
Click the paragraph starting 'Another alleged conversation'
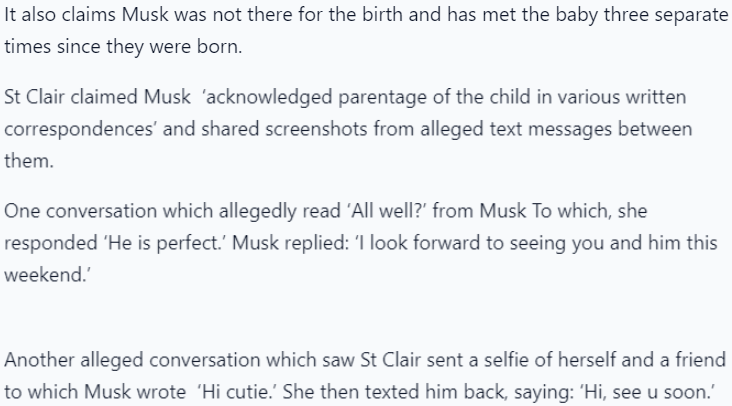coord(365,376)
